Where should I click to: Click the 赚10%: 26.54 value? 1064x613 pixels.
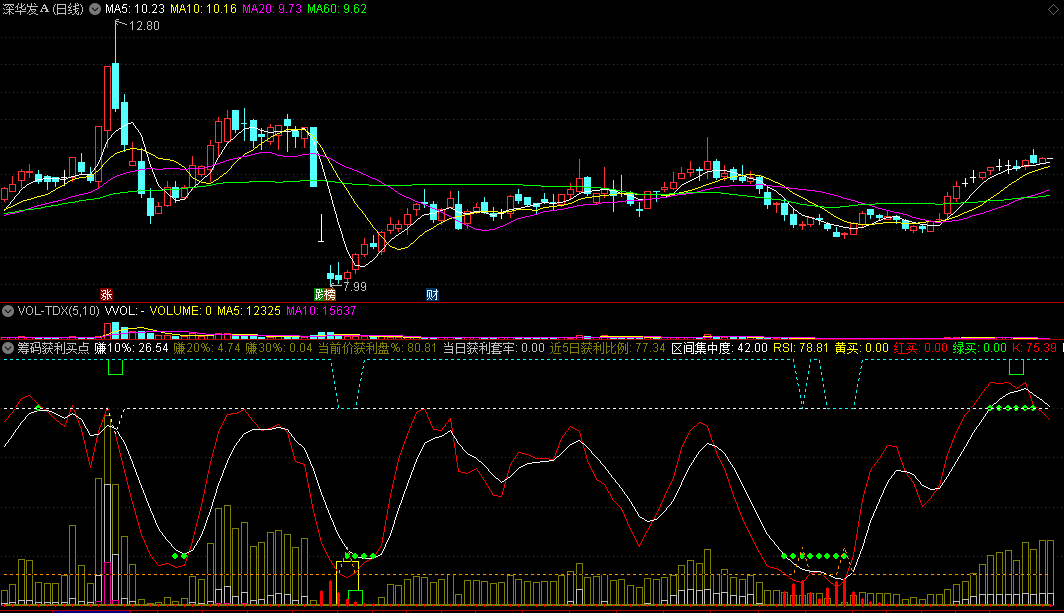tap(131, 348)
